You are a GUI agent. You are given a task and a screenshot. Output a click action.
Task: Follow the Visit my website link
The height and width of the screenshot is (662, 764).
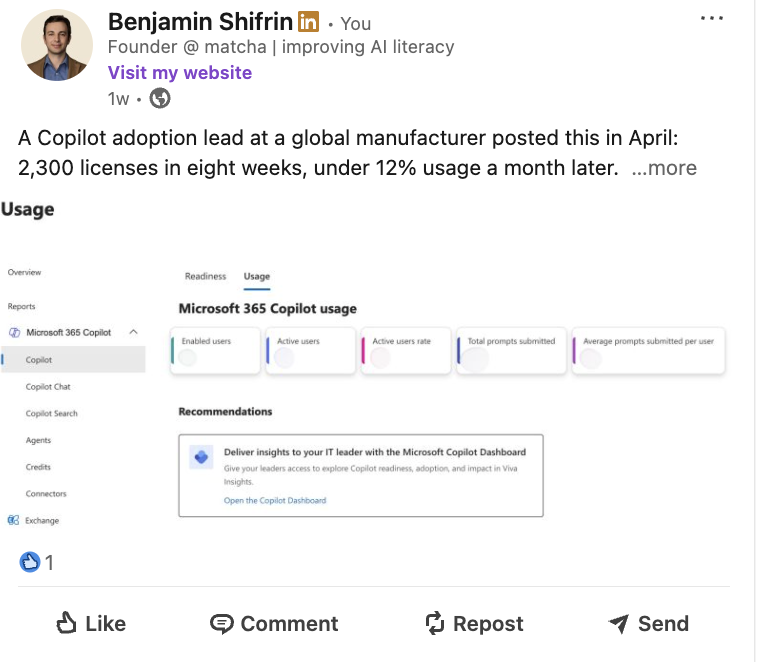coord(180,73)
